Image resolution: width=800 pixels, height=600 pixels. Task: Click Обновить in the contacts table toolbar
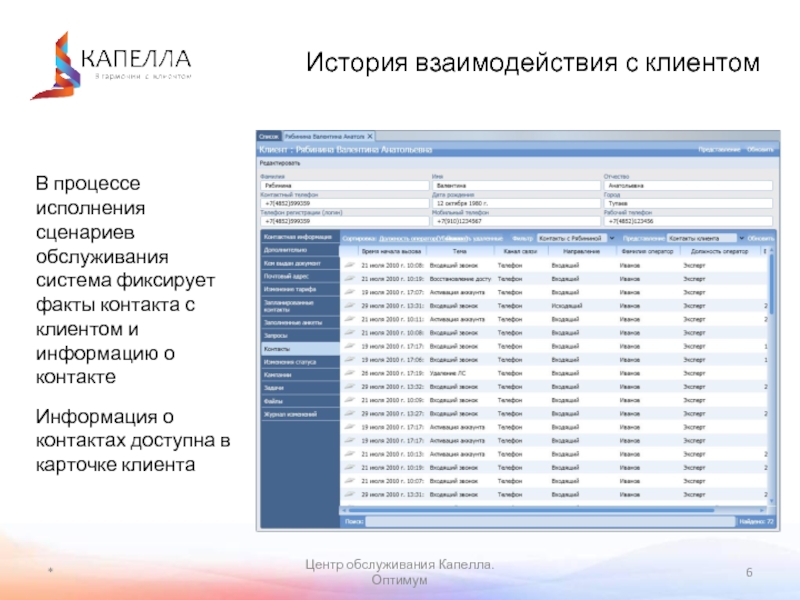[760, 238]
